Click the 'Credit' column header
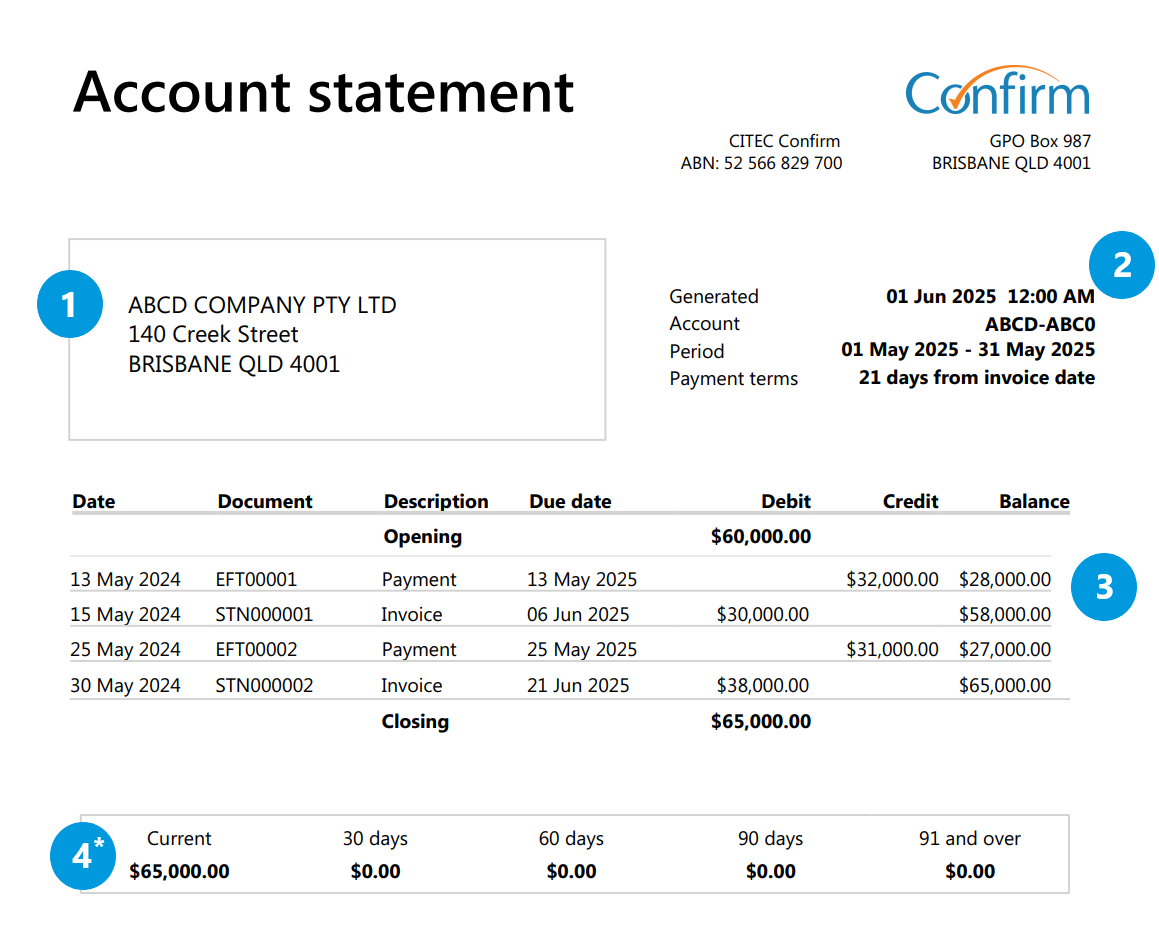Screen dimensions: 1159x952 911,502
